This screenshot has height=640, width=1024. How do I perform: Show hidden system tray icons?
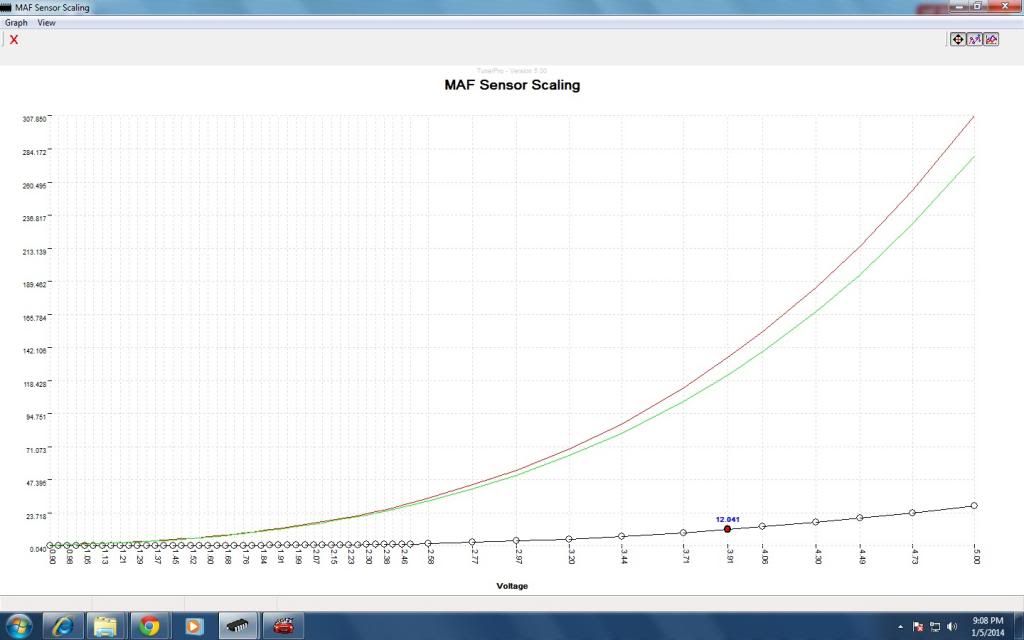(x=900, y=626)
